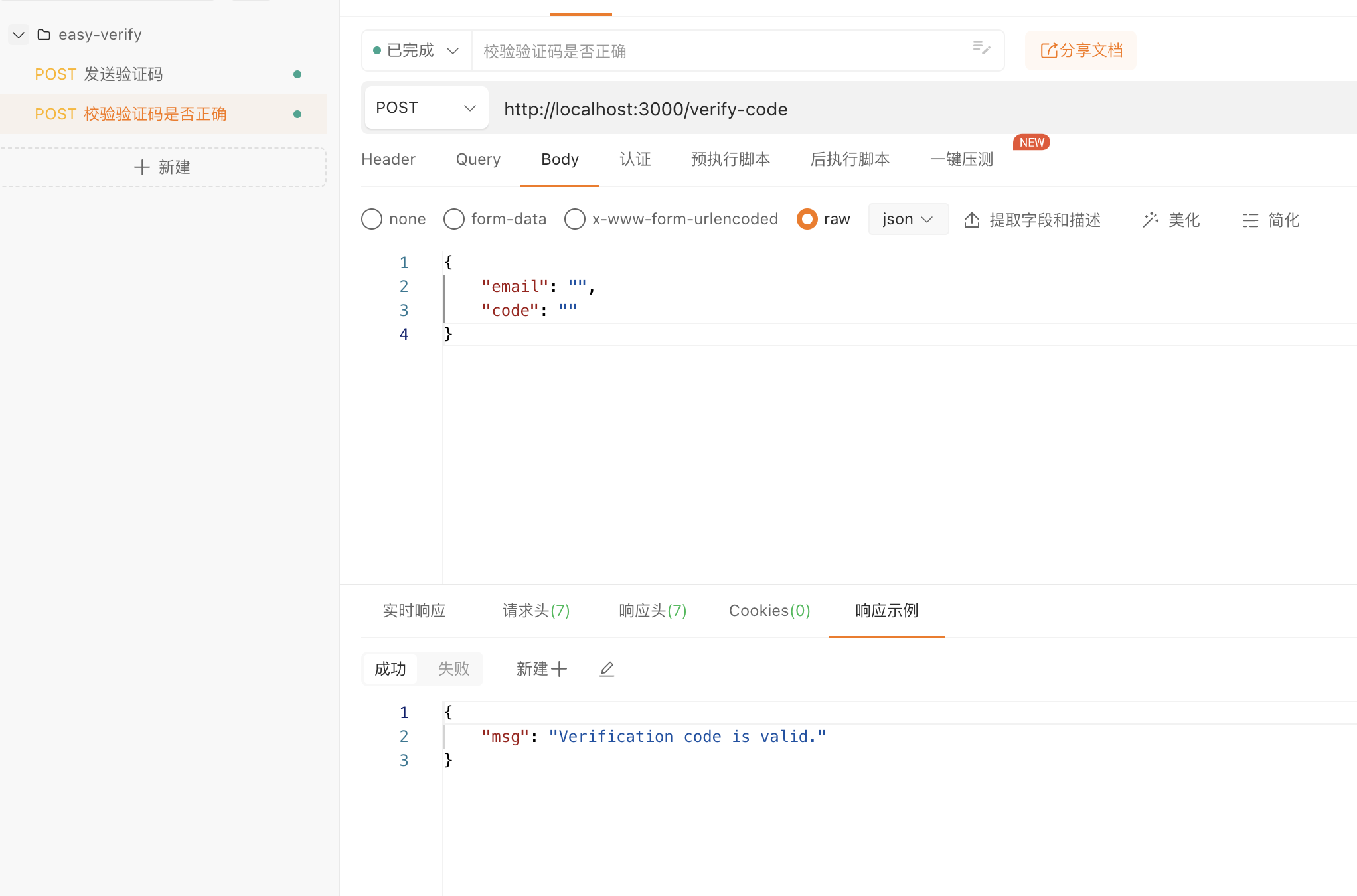Click the edit description icon in name field
This screenshot has width=1357, height=896.
pyautogui.click(x=981, y=48)
